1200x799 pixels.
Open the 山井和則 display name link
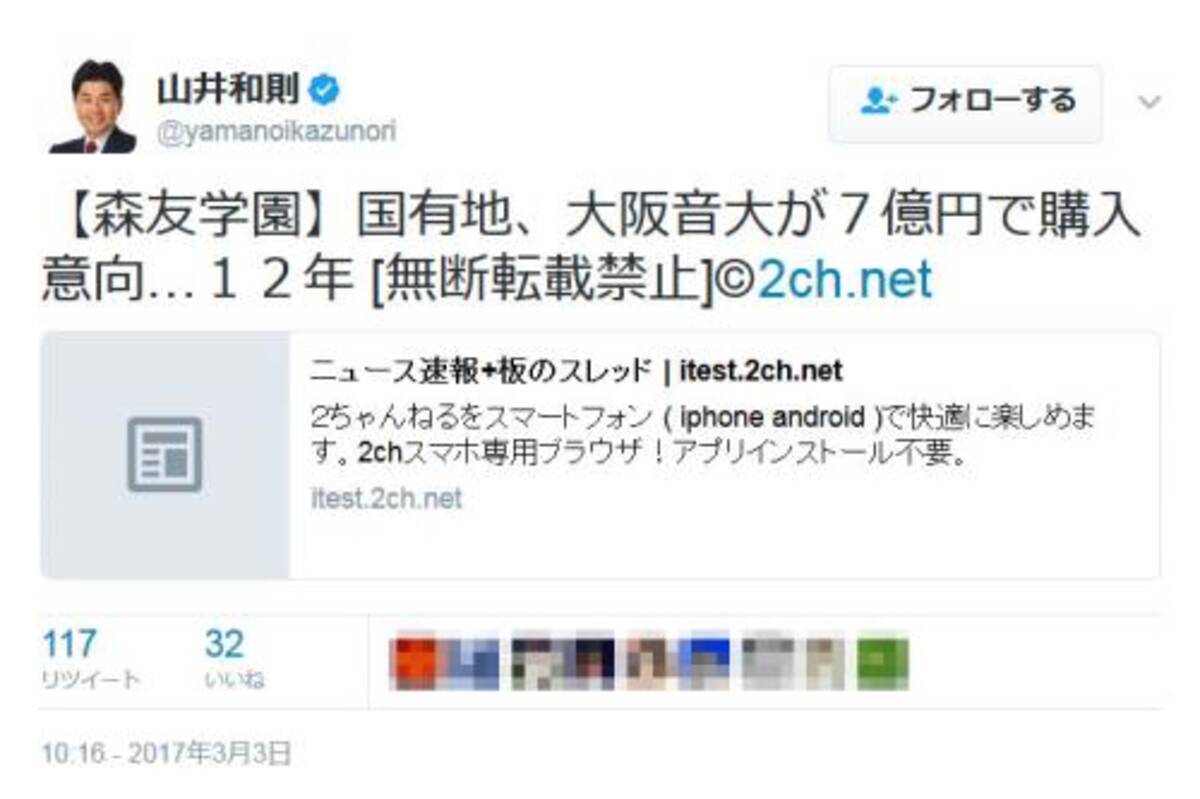[x=227, y=91]
